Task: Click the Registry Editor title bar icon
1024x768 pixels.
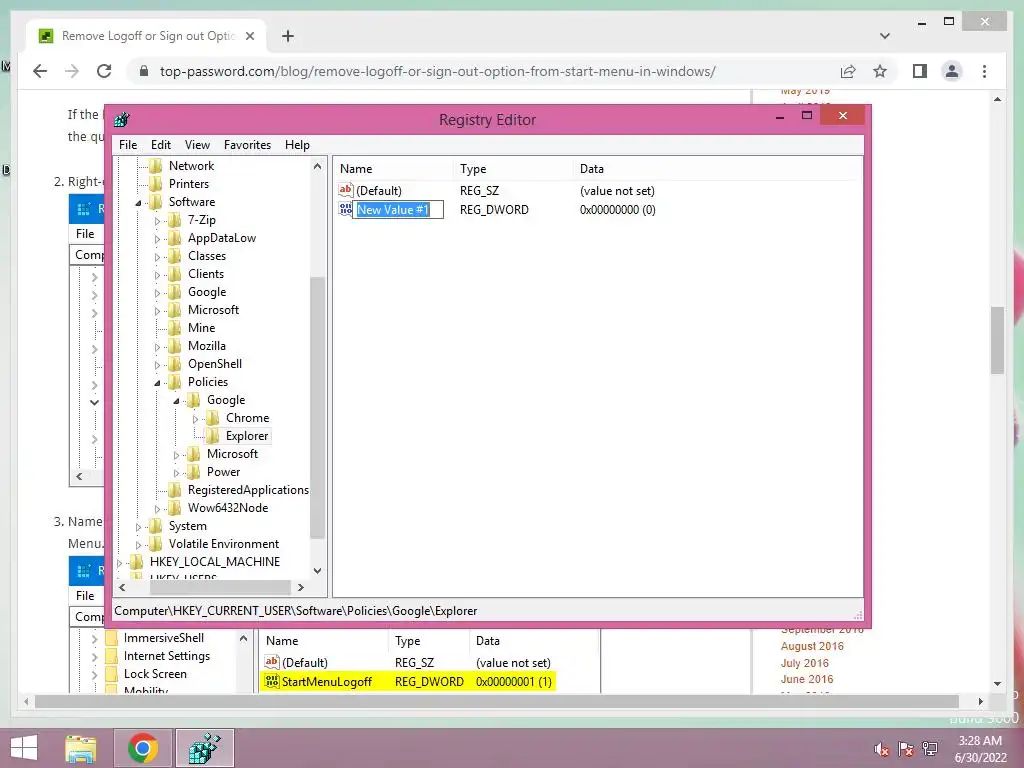Action: pos(122,120)
